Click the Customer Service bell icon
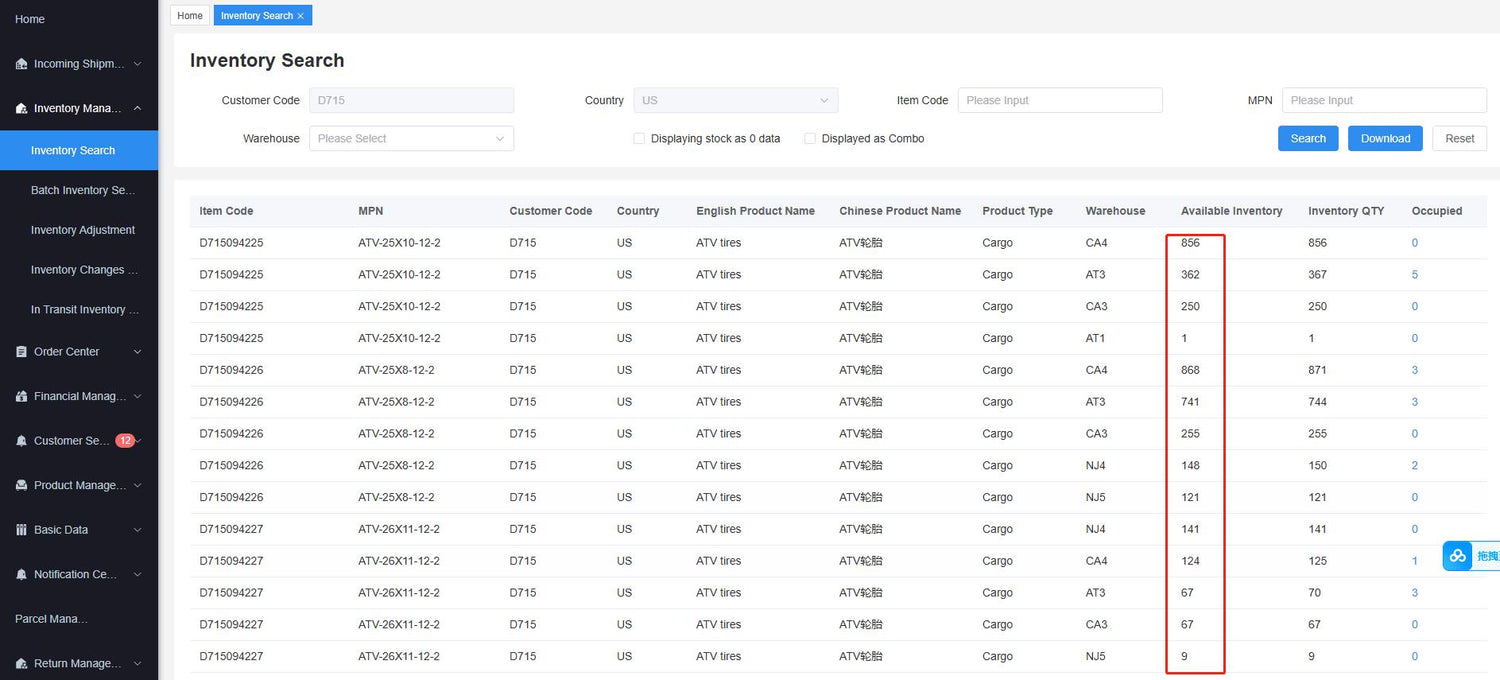 coord(22,441)
